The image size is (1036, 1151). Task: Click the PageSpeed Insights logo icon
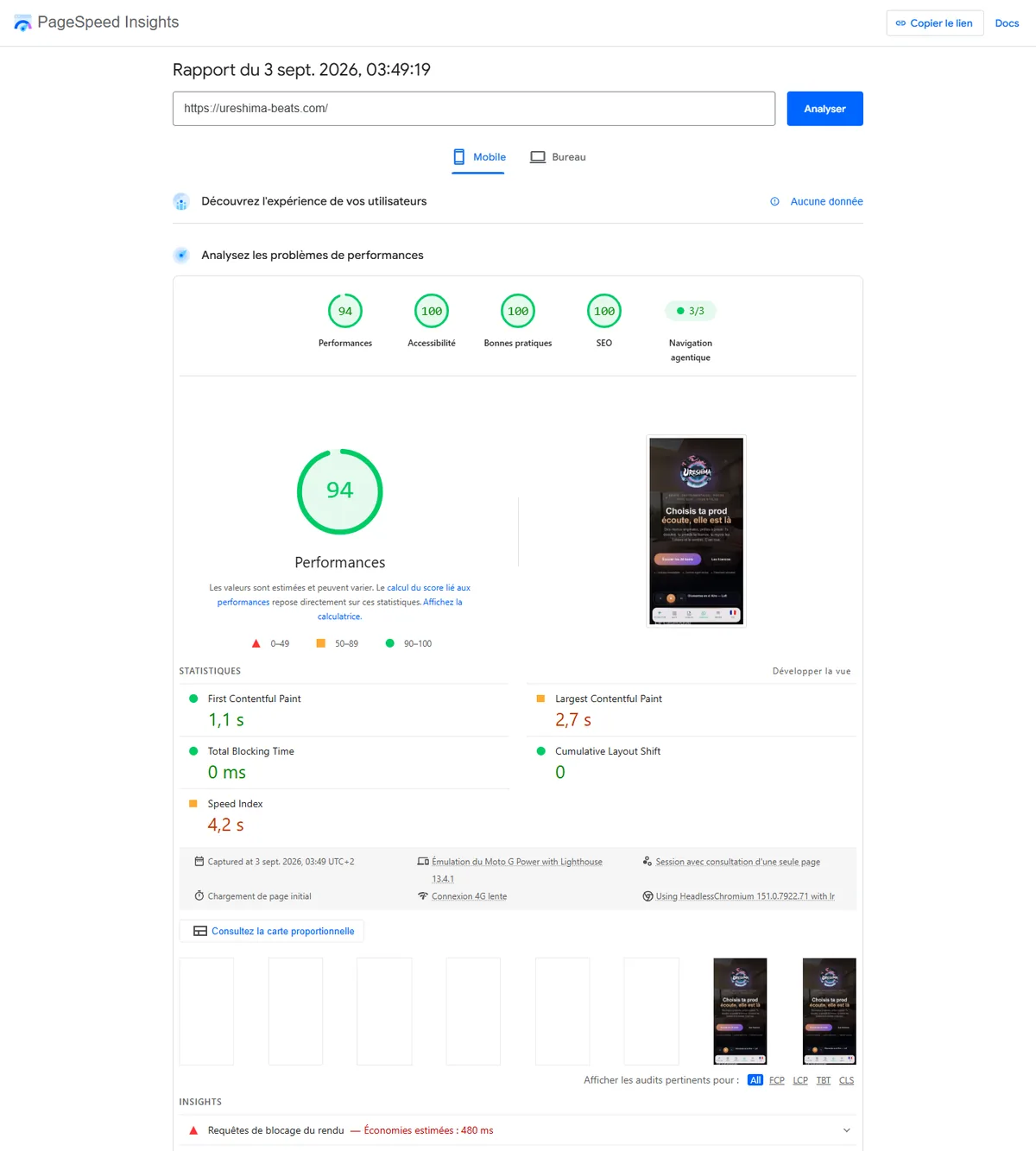[x=23, y=23]
